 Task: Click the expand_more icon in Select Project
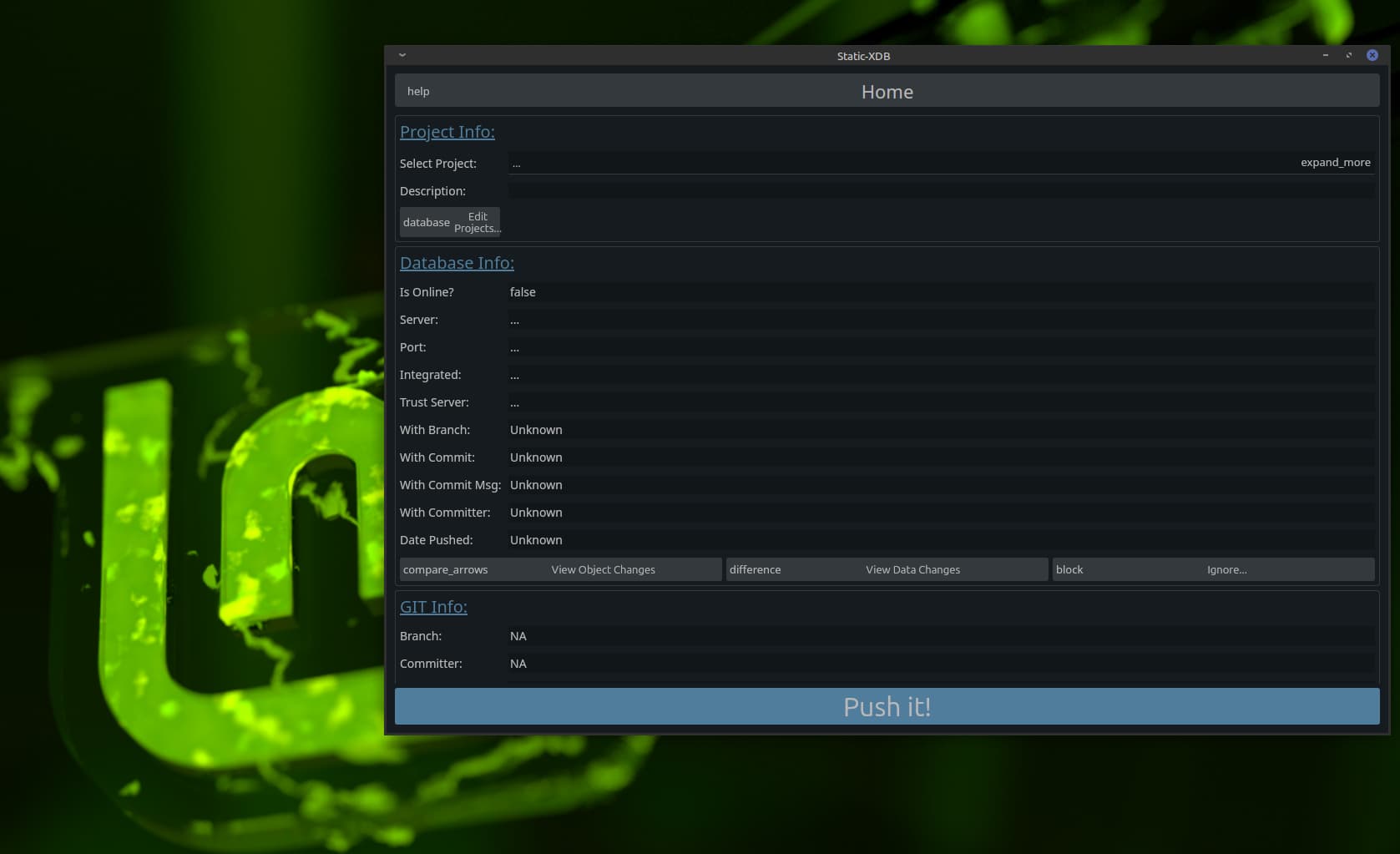pos(1335,163)
